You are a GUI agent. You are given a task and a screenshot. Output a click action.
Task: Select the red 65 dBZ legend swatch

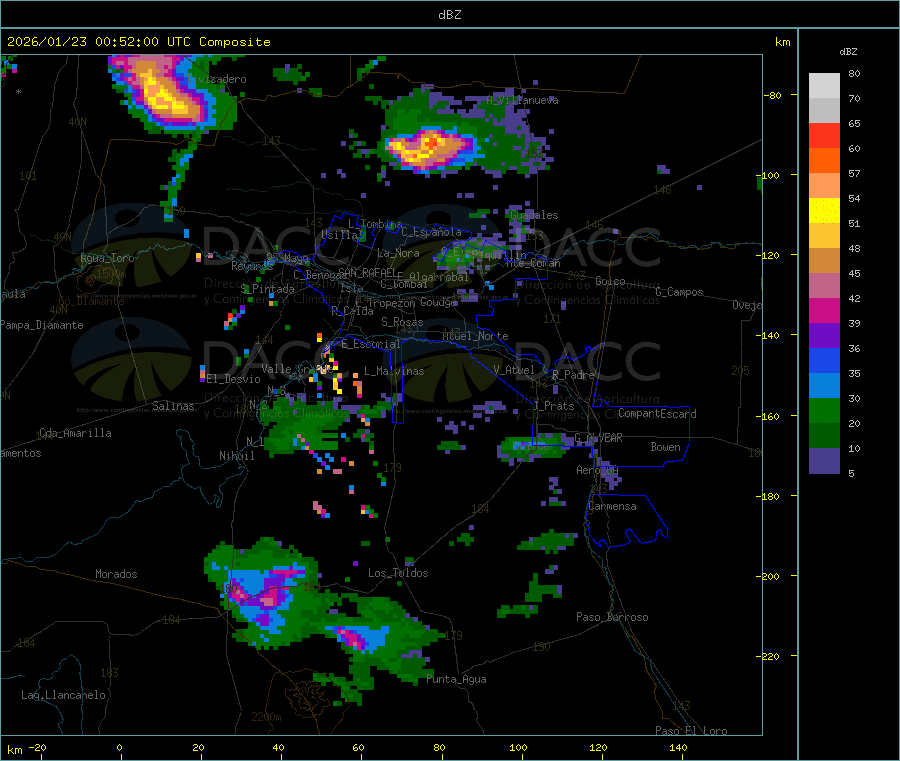[824, 135]
